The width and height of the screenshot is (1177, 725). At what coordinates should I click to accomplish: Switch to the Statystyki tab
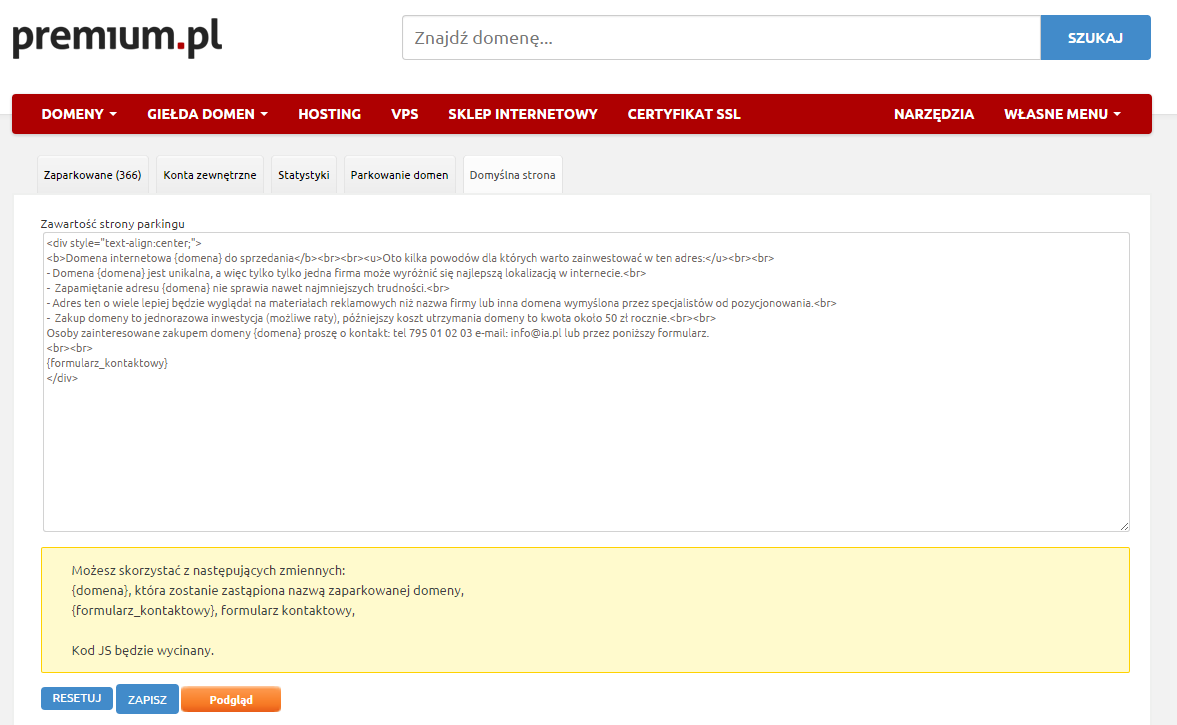click(304, 175)
